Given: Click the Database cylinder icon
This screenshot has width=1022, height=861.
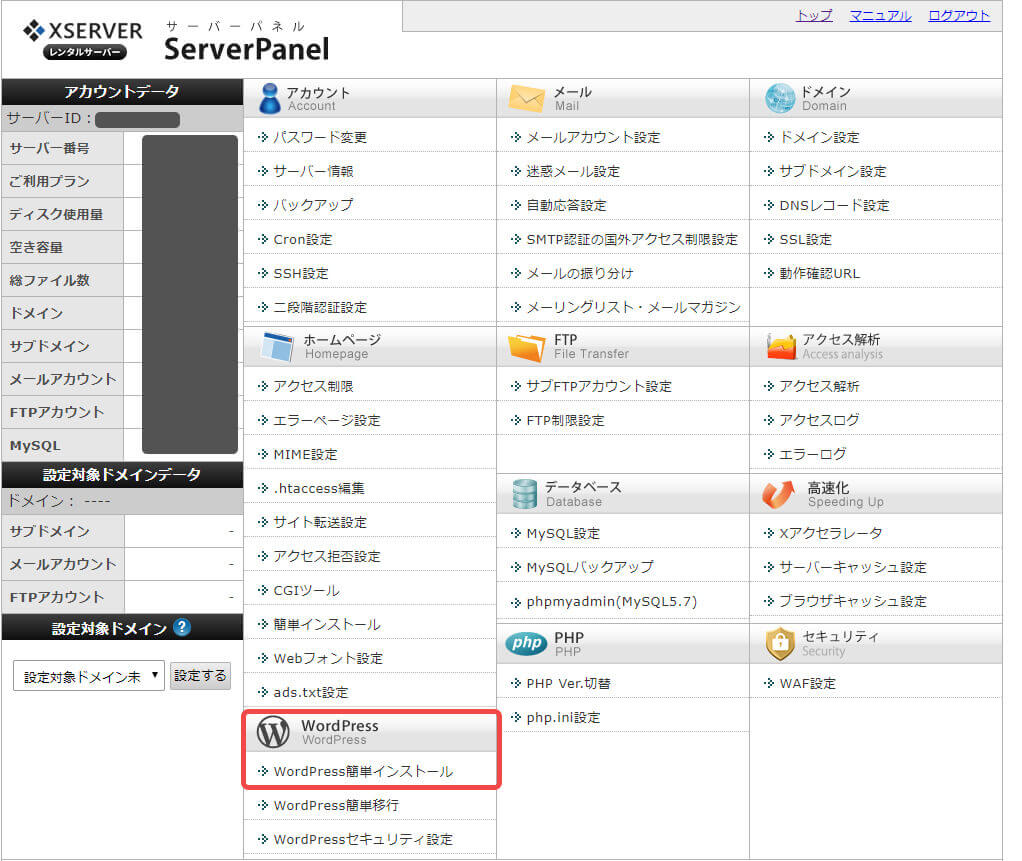Looking at the screenshot, I should click(525, 493).
